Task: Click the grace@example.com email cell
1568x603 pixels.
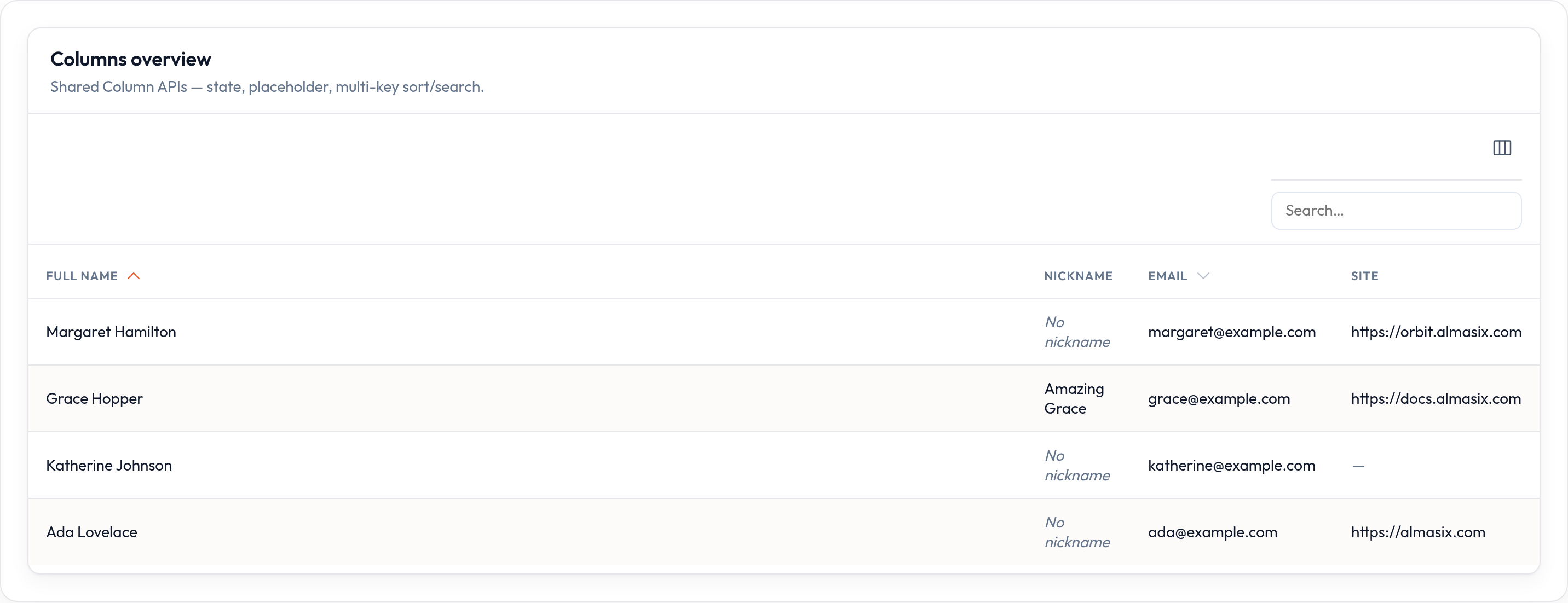Action: click(x=1219, y=398)
